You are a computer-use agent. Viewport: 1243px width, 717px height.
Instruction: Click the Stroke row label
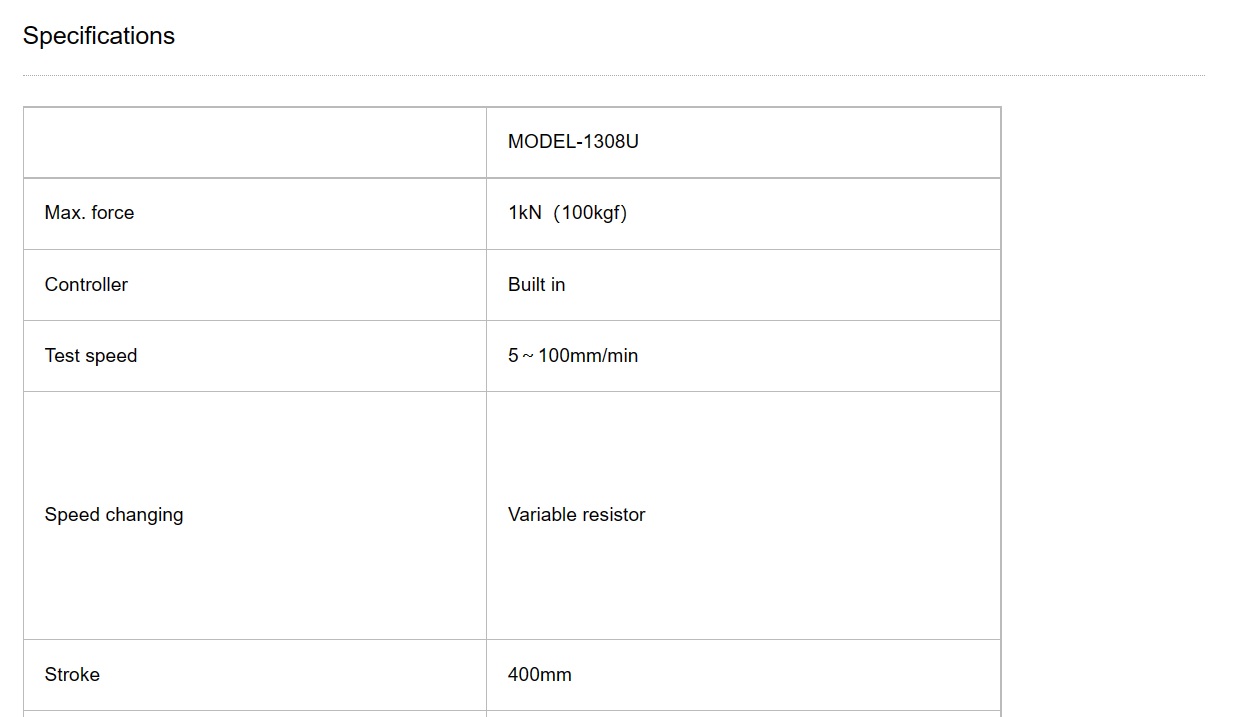point(72,675)
